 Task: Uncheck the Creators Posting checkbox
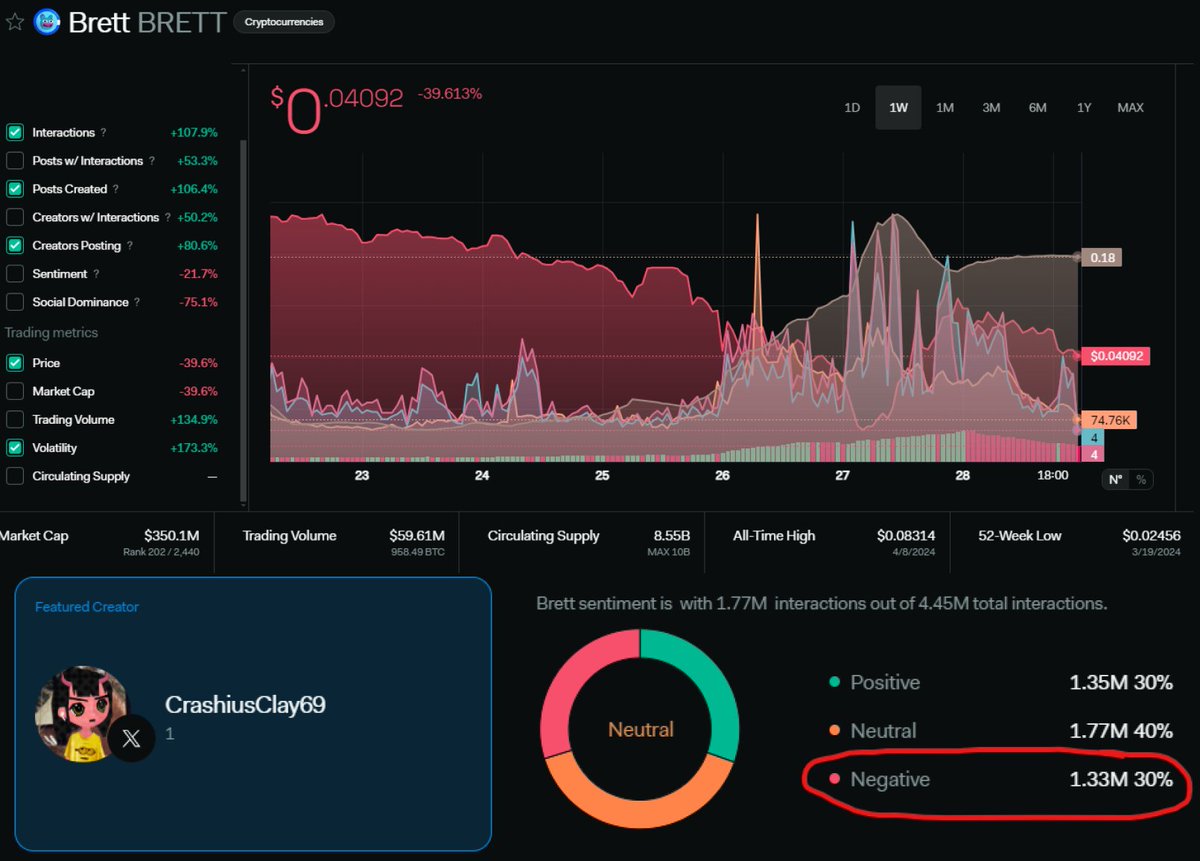[x=15, y=245]
